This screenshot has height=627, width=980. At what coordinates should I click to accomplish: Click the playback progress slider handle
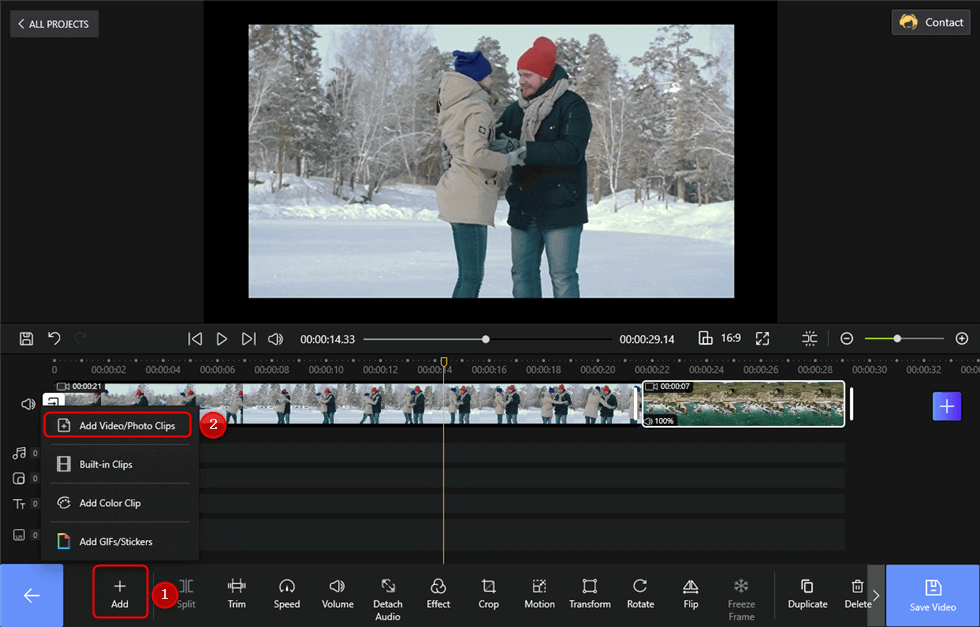click(486, 339)
